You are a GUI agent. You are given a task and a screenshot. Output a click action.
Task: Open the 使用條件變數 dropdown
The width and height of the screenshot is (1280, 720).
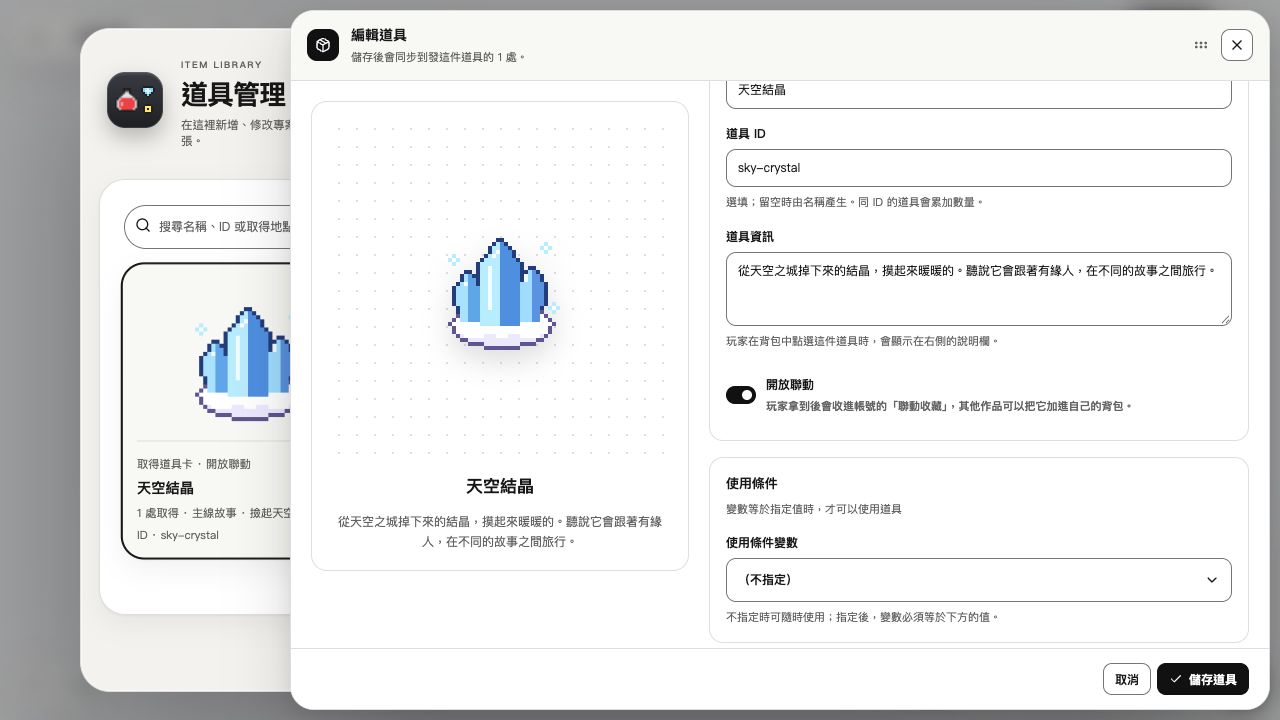coord(978,580)
